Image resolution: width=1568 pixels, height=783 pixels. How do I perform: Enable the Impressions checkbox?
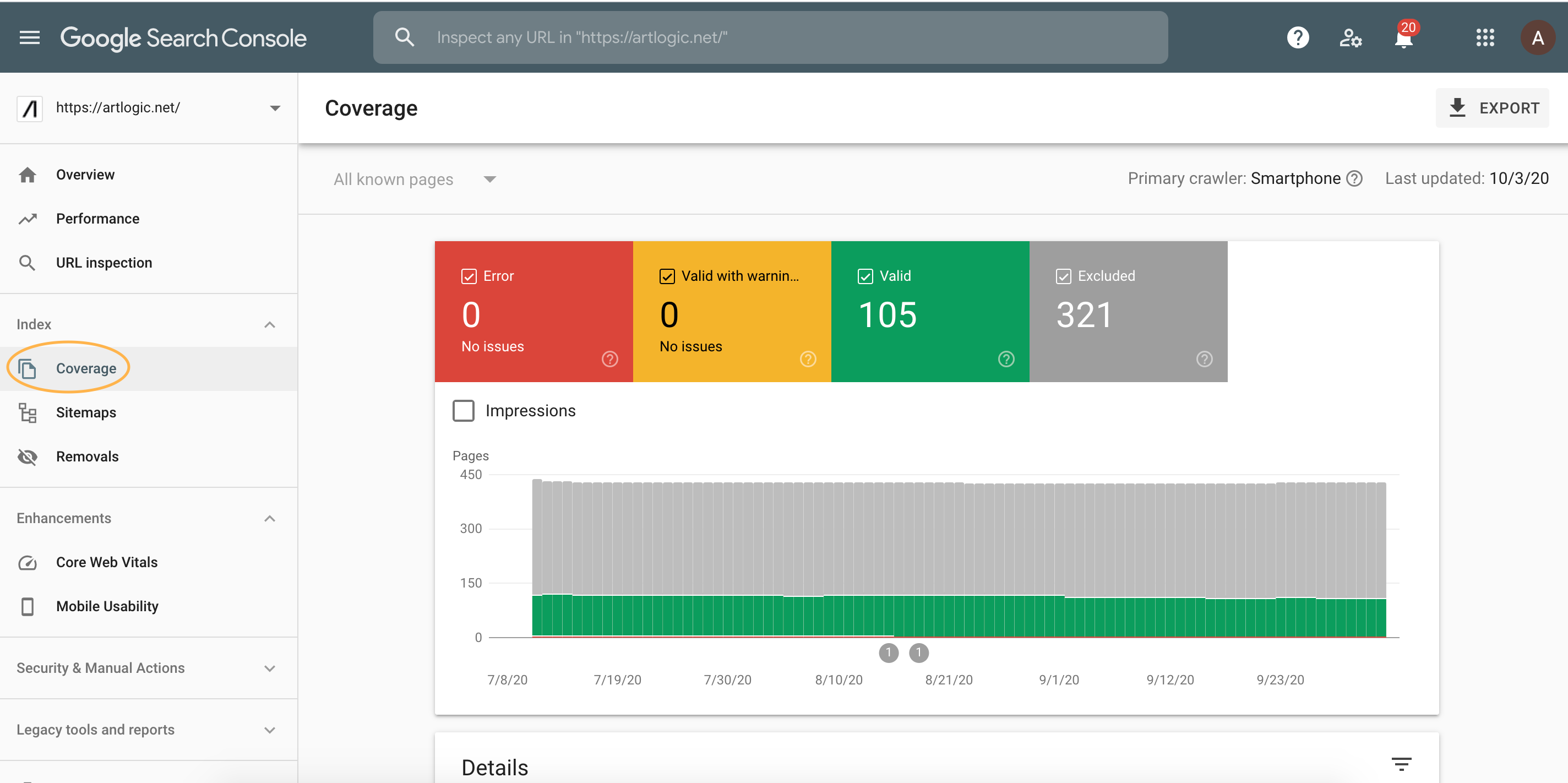pyautogui.click(x=463, y=411)
